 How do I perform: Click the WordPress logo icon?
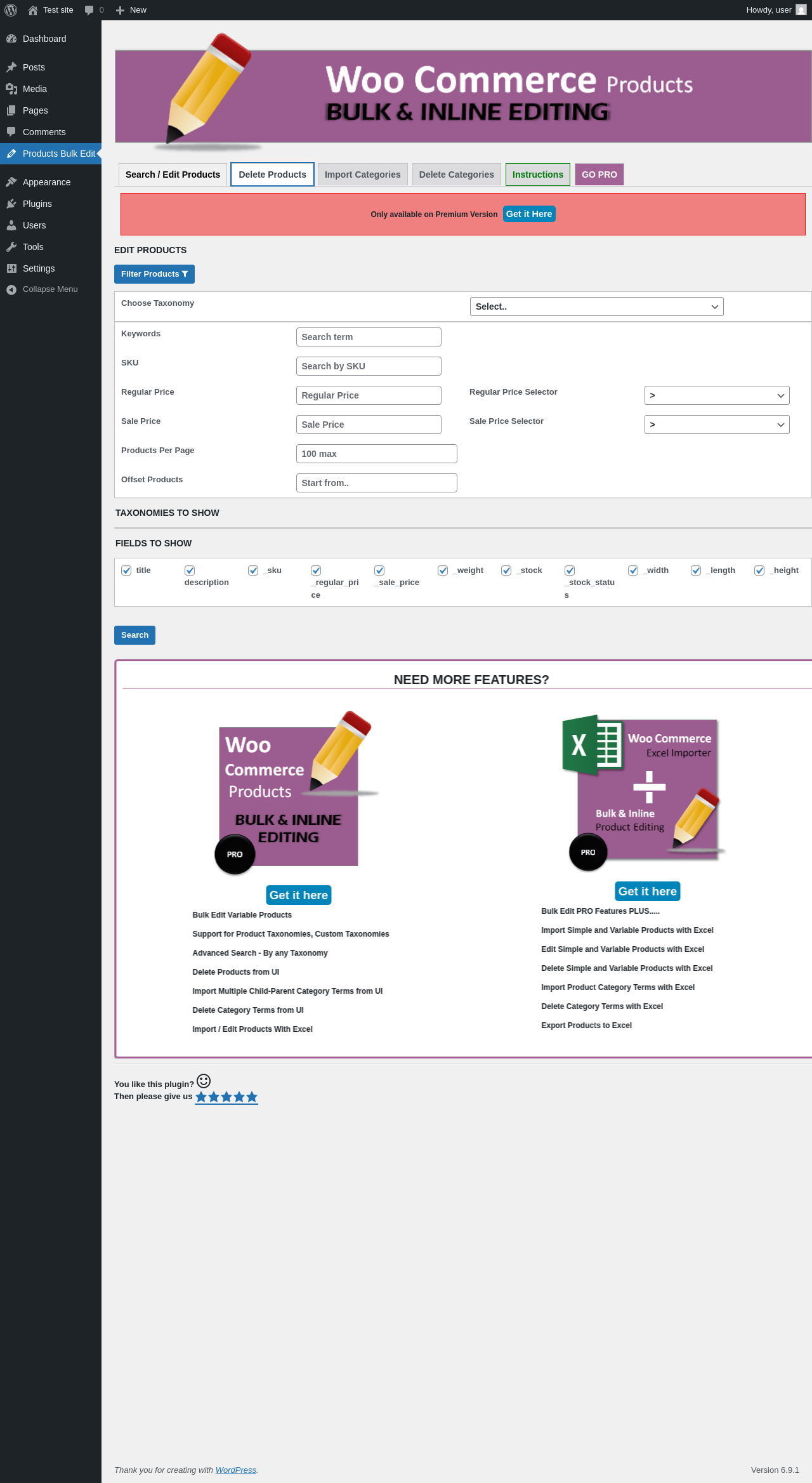coord(11,10)
